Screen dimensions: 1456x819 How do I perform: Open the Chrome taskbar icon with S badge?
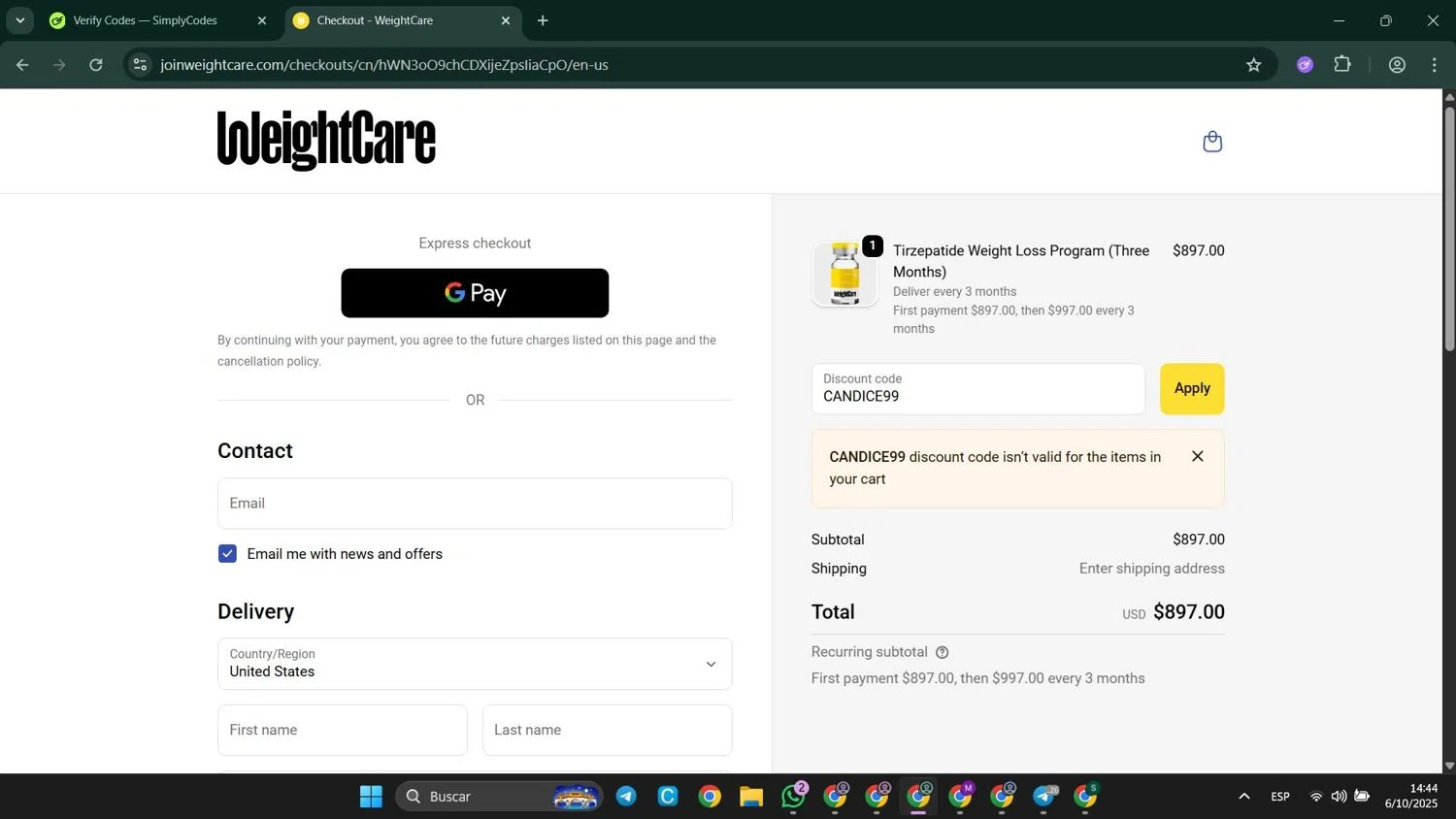coord(1086,797)
